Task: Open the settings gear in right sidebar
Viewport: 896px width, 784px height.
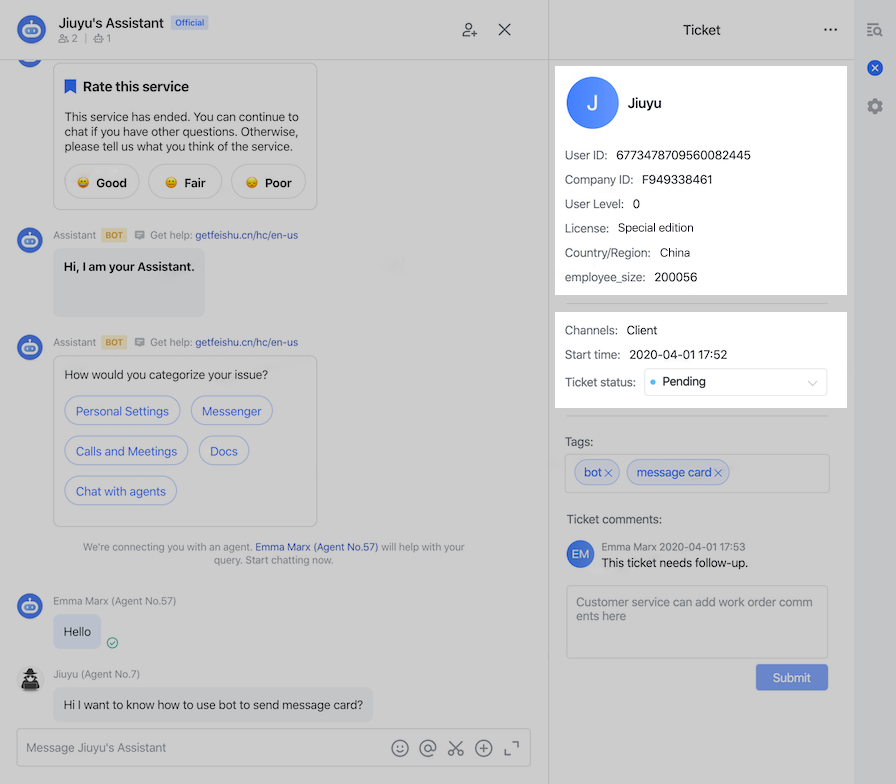Action: pos(875,106)
